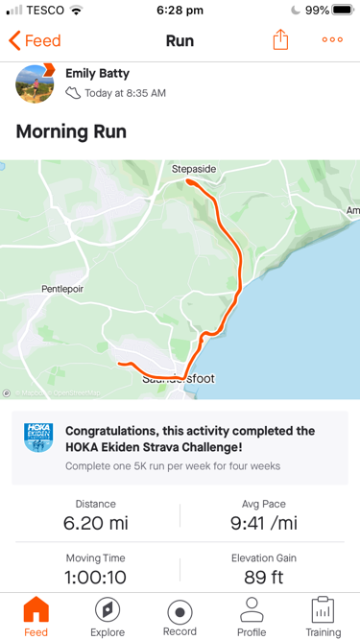Select the Feed home tab icon
The width and height of the screenshot is (360, 640).
(x=36, y=611)
